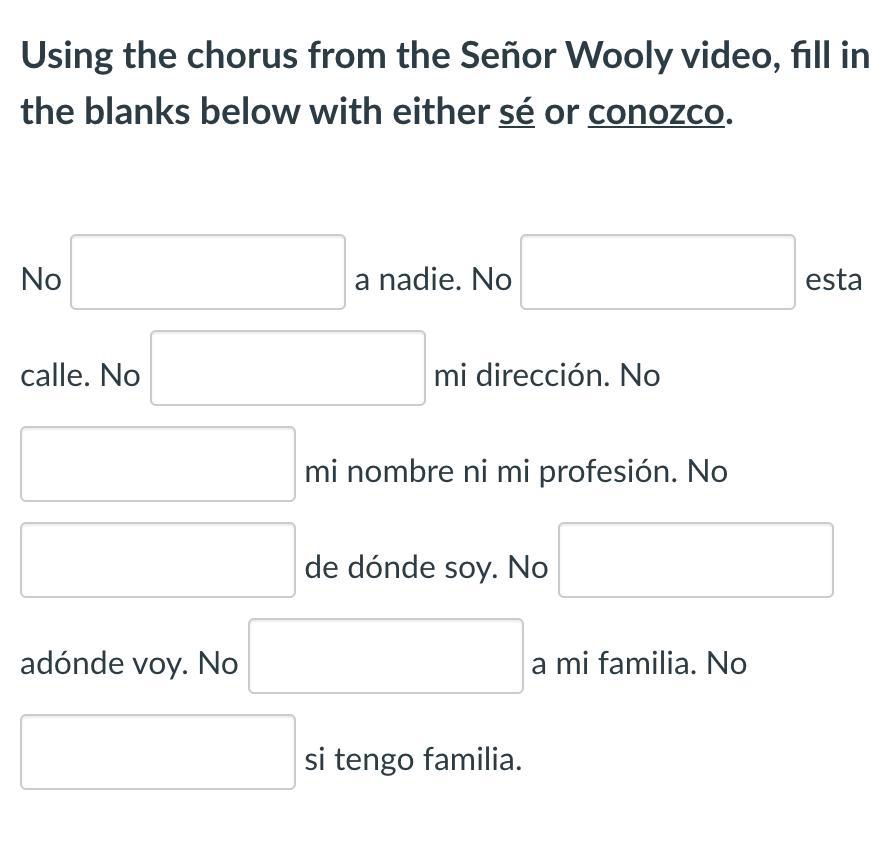This screenshot has width=882, height=848.
Task: Click the blank before "si tengo familia"
Action: [x=158, y=752]
